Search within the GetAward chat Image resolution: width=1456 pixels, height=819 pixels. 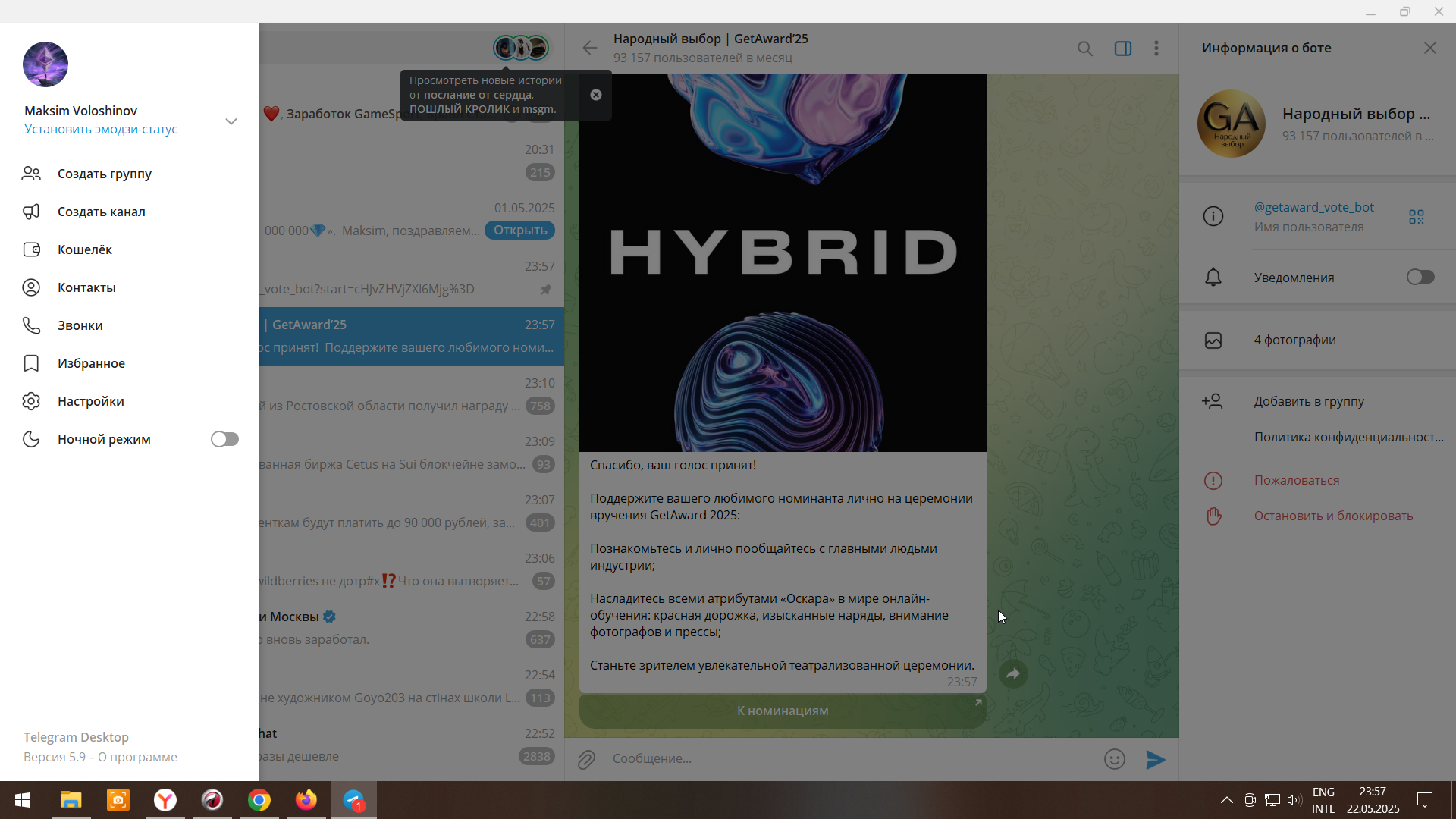[1085, 49]
